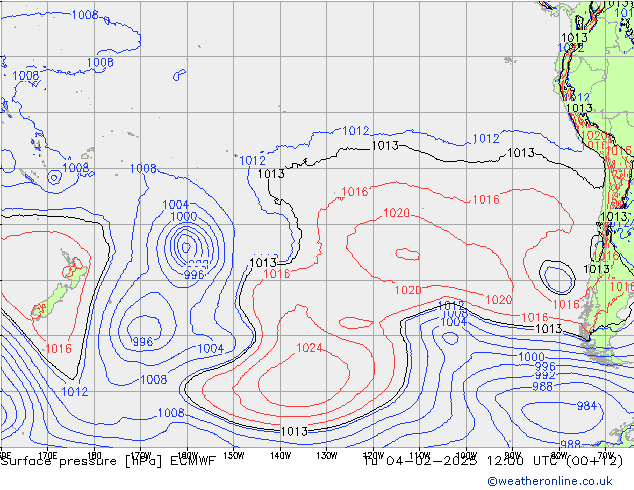The image size is (634, 490).
Task: Click the 130W longitude axis label
Action: coord(327,456)
